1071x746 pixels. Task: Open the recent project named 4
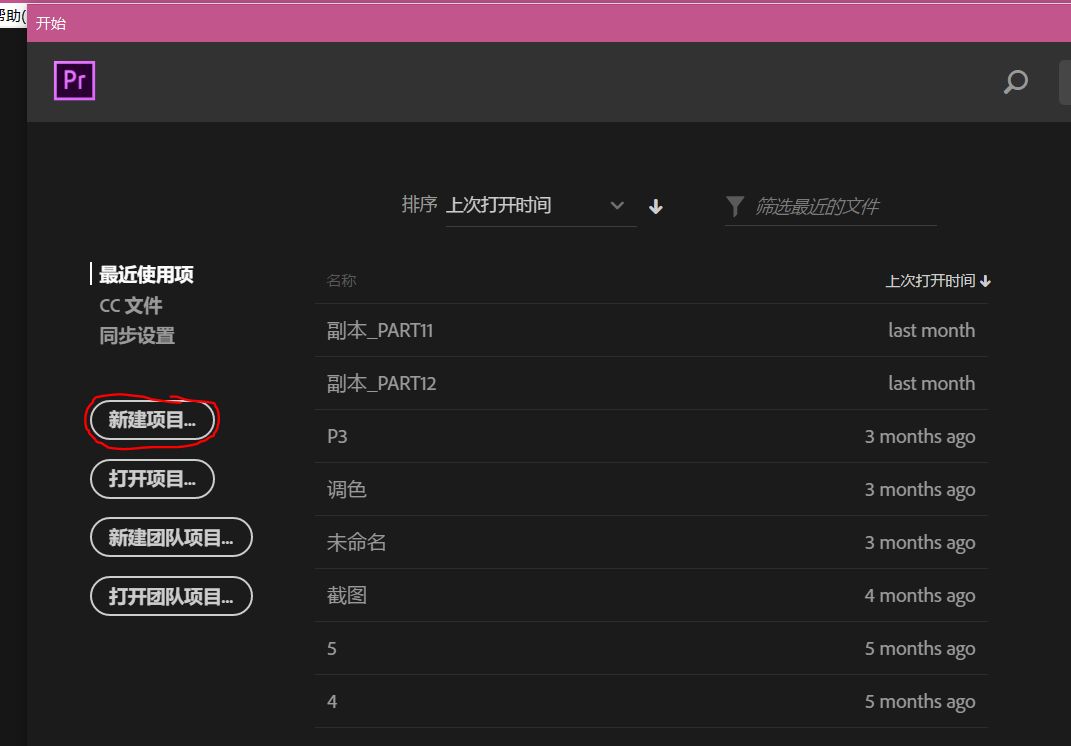click(652, 702)
